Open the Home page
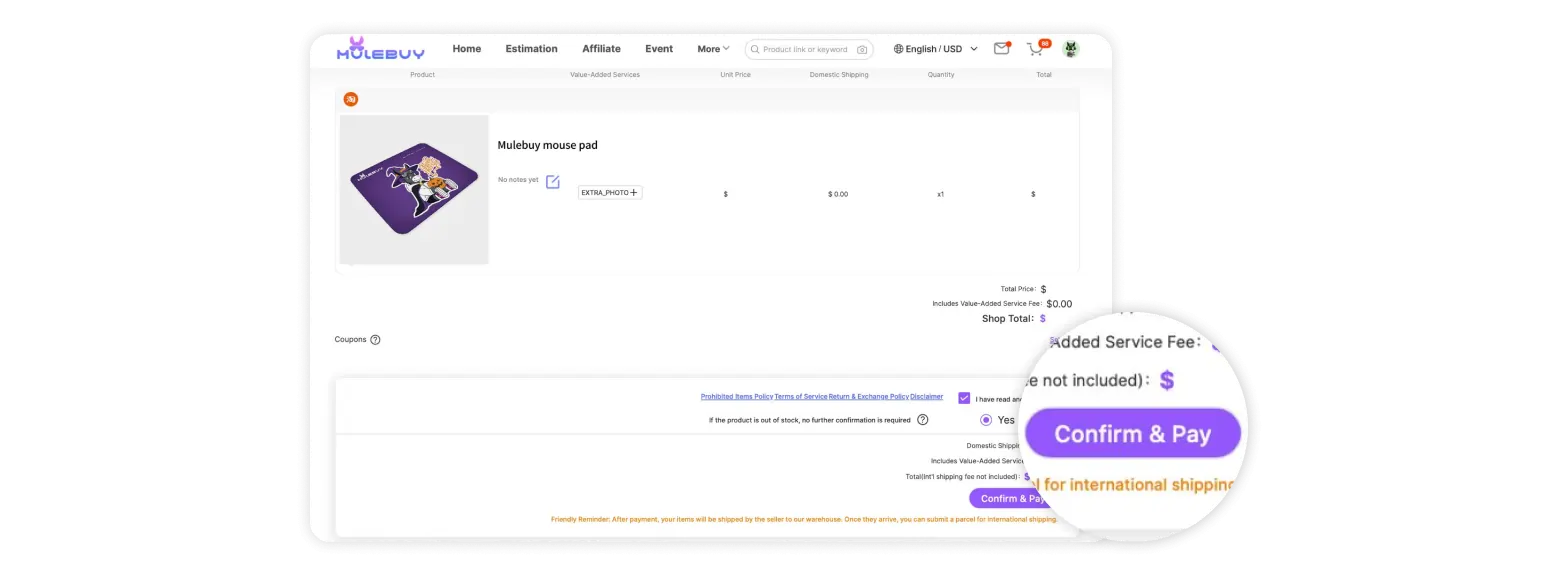Viewport: 1556px width, 576px height. (x=466, y=48)
